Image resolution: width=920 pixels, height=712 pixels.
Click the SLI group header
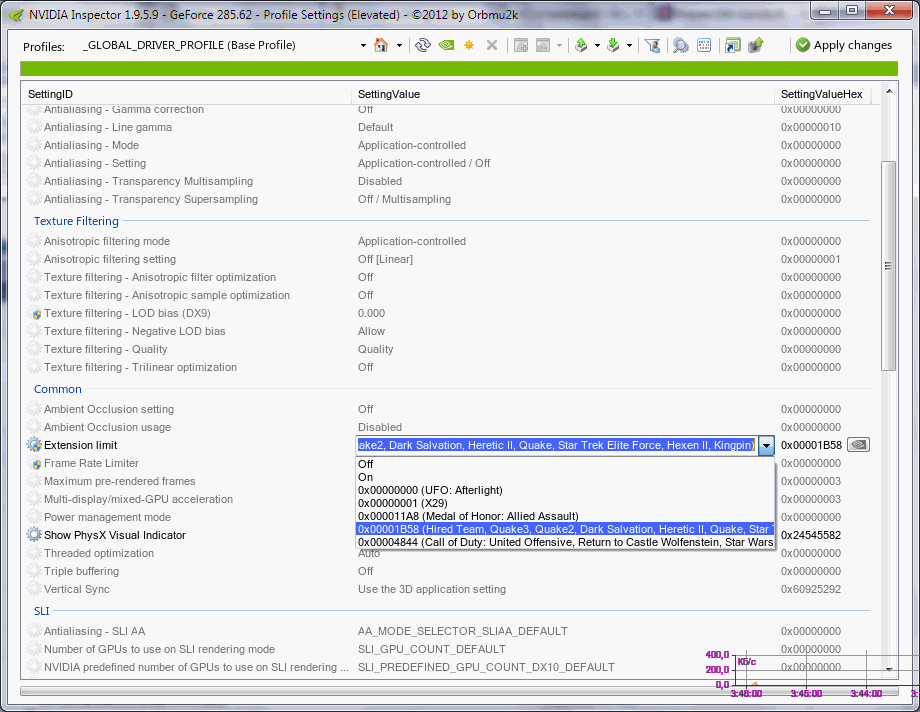pos(42,611)
